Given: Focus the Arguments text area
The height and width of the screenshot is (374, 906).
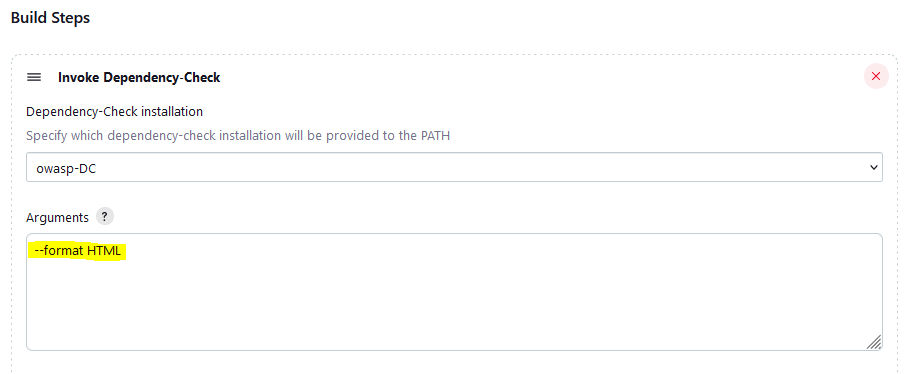Looking at the screenshot, I should 454,292.
